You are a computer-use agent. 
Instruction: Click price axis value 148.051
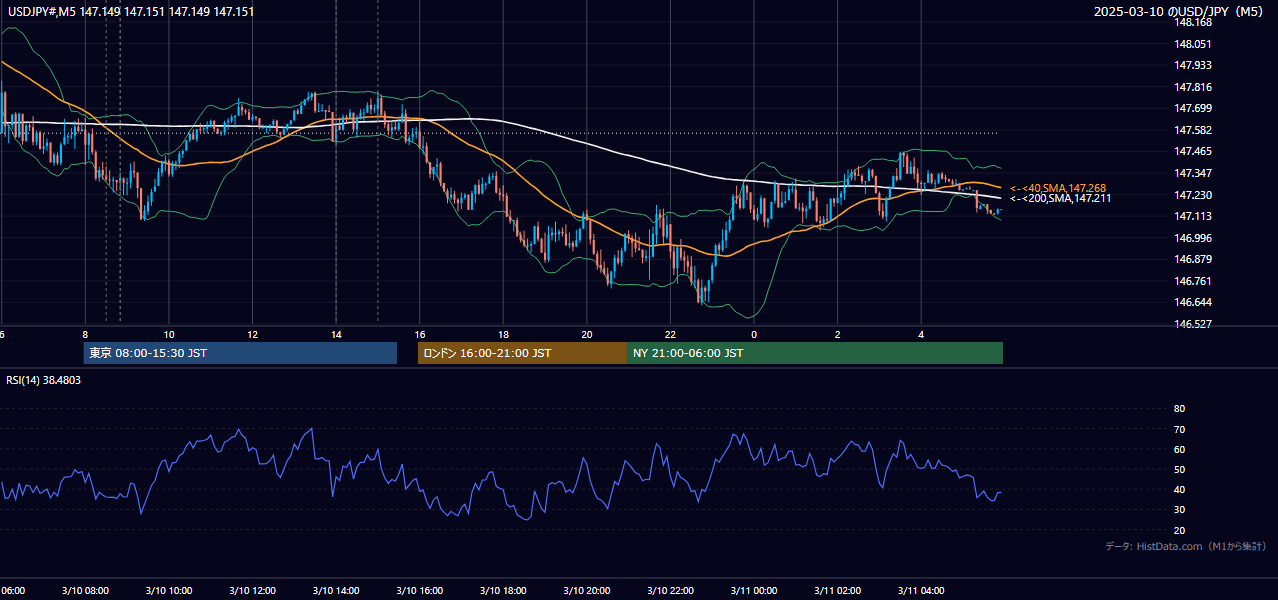click(1192, 44)
